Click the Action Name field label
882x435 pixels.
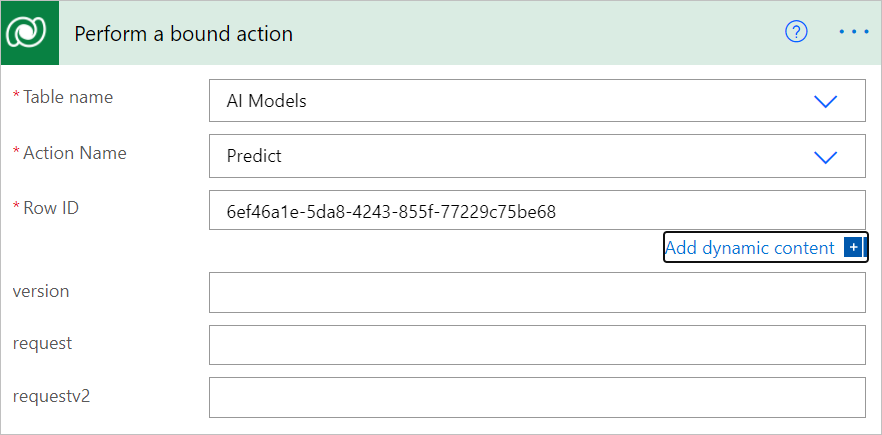click(x=75, y=153)
